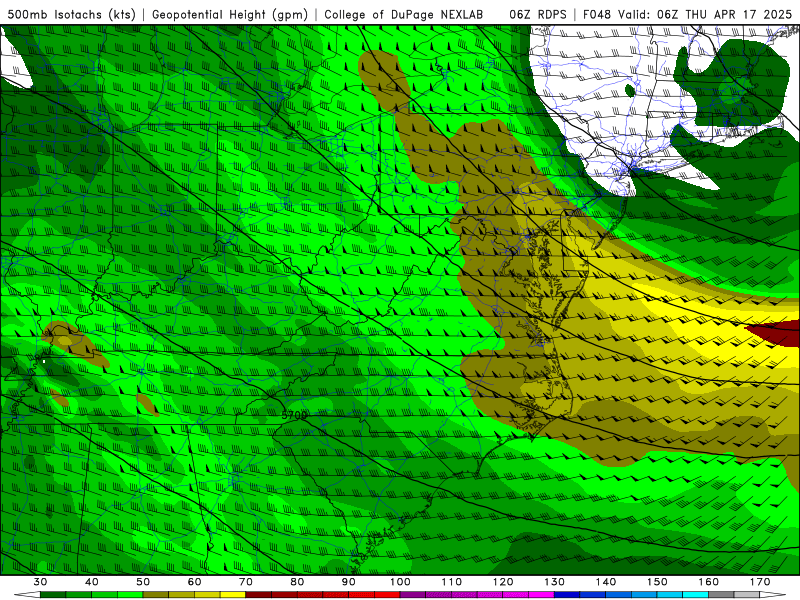Click the dark red jet core on map's right edge
800x600 pixels.
778,334
